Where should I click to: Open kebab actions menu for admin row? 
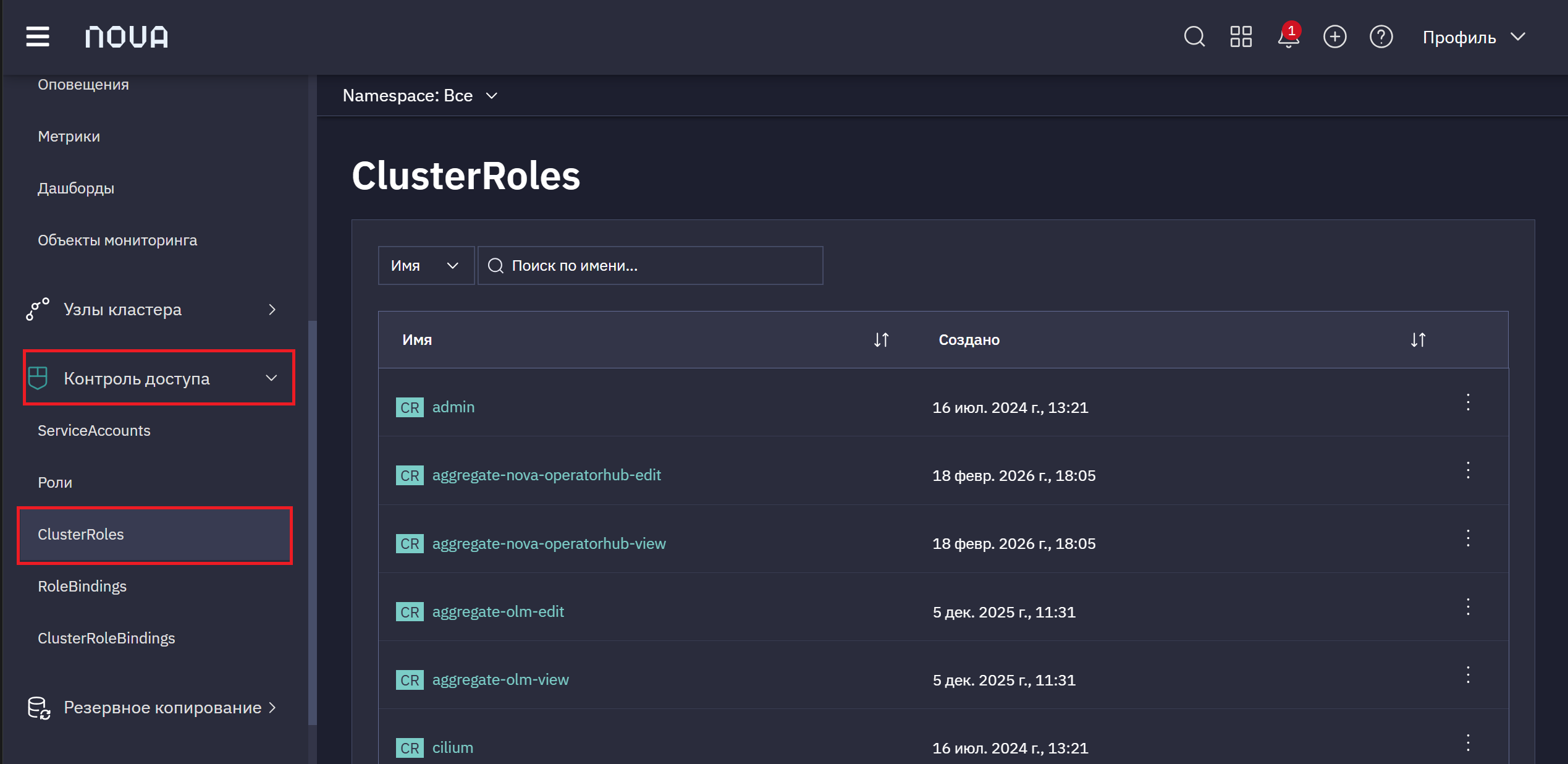click(x=1468, y=402)
